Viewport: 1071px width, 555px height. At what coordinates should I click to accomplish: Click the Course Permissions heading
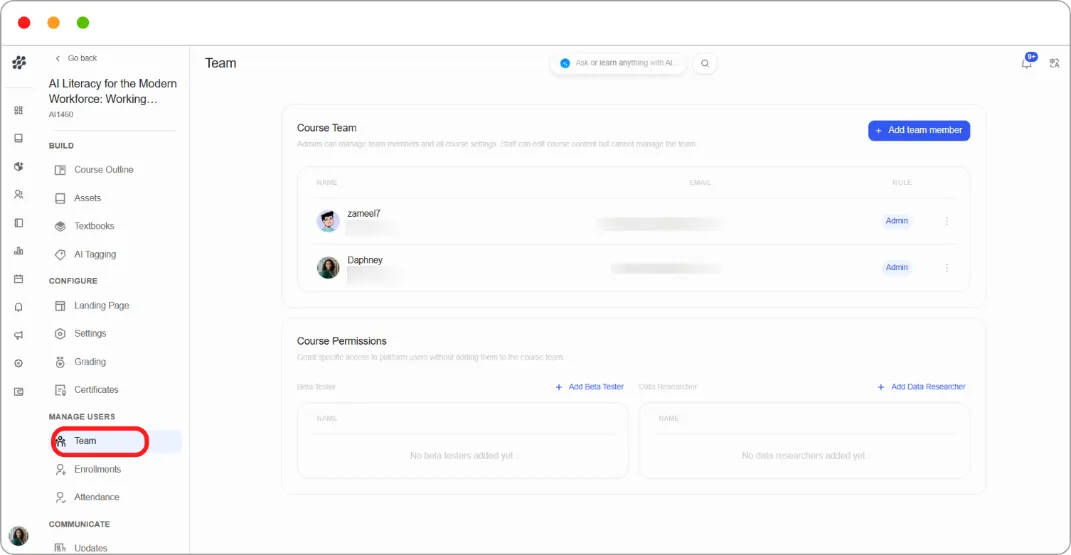tap(342, 341)
